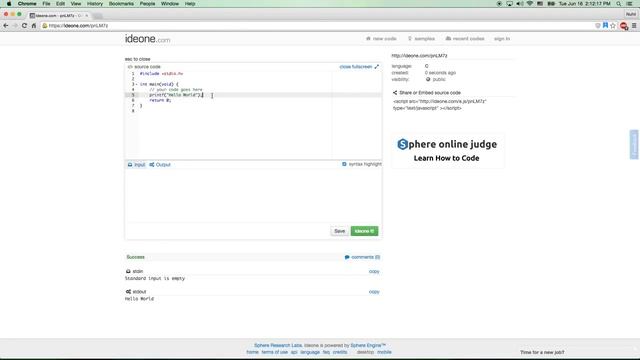Click the address bar URL field
640x360 pixels.
(318, 26)
